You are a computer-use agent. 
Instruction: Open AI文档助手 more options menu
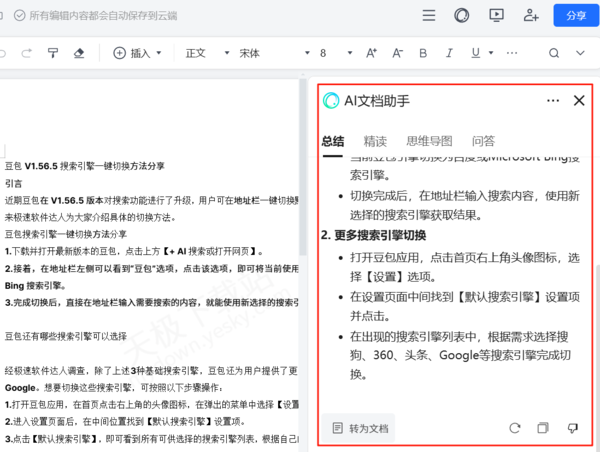pyautogui.click(x=553, y=101)
